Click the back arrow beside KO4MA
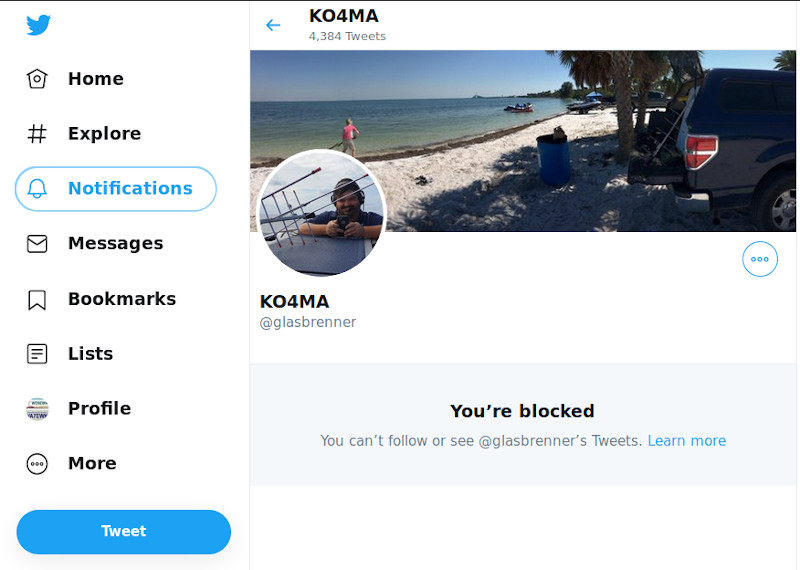 (x=273, y=25)
